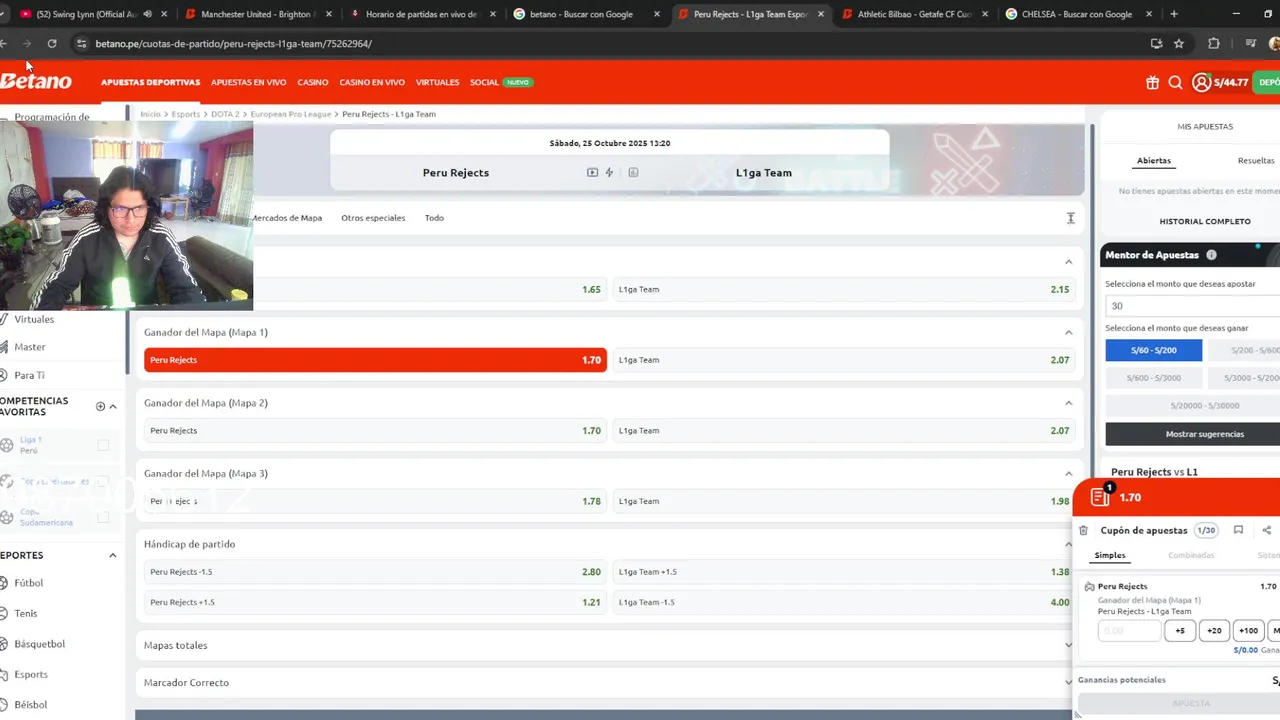This screenshot has height=720, width=1280.
Task: Go to Apuestas en Vivo menu
Action: (248, 82)
